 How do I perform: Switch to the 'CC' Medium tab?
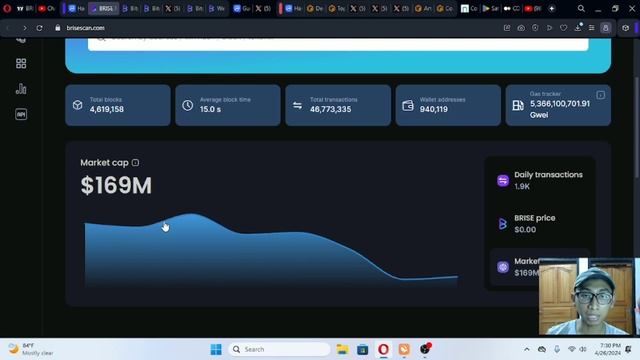[511, 8]
